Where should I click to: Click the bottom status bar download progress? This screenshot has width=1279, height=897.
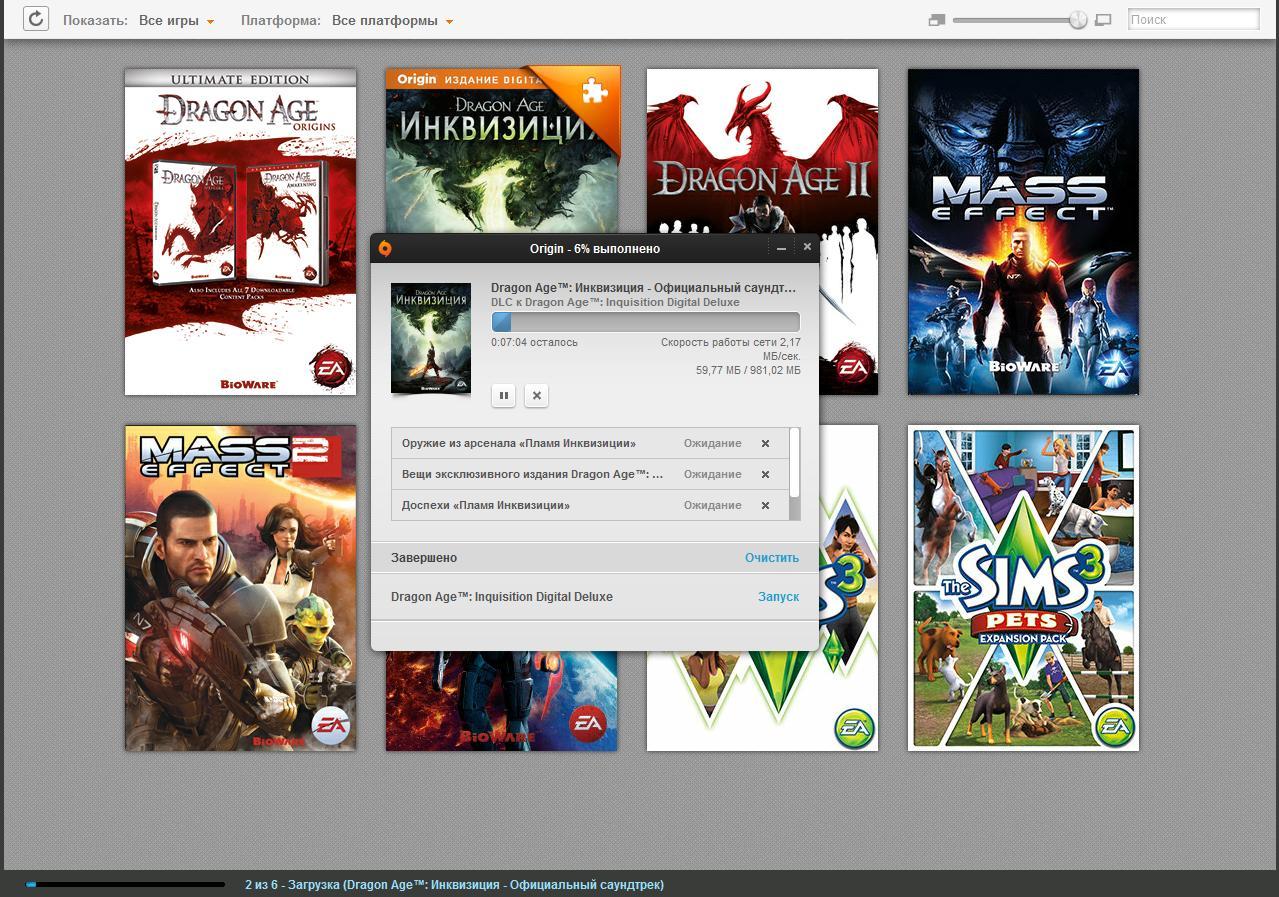coord(125,884)
